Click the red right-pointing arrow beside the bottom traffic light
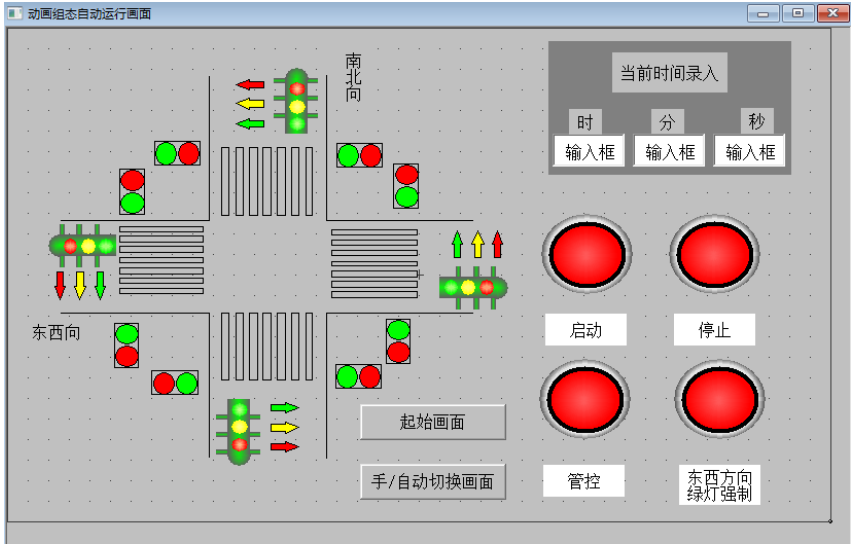 click(285, 447)
